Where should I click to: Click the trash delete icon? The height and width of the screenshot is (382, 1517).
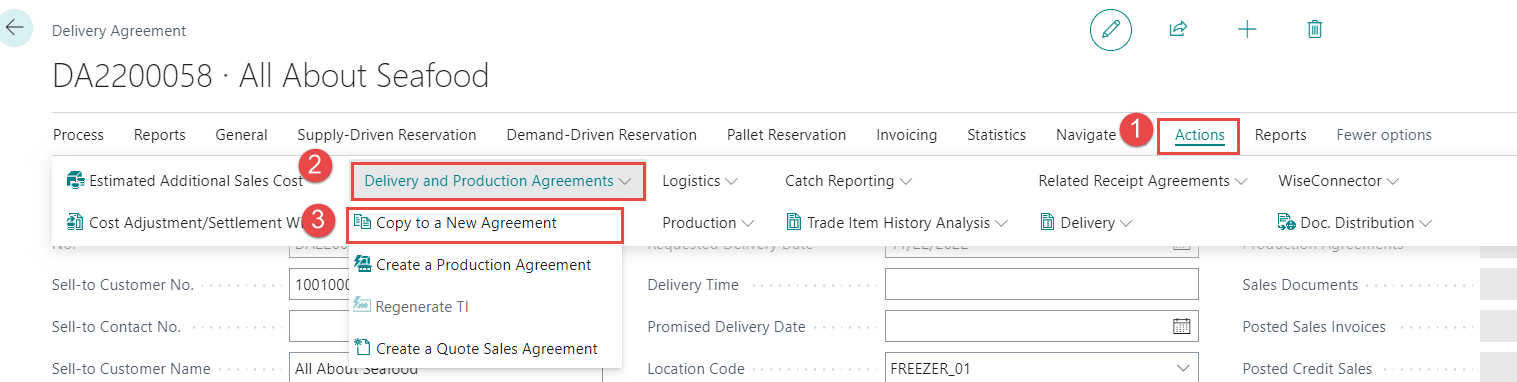coord(1315,30)
